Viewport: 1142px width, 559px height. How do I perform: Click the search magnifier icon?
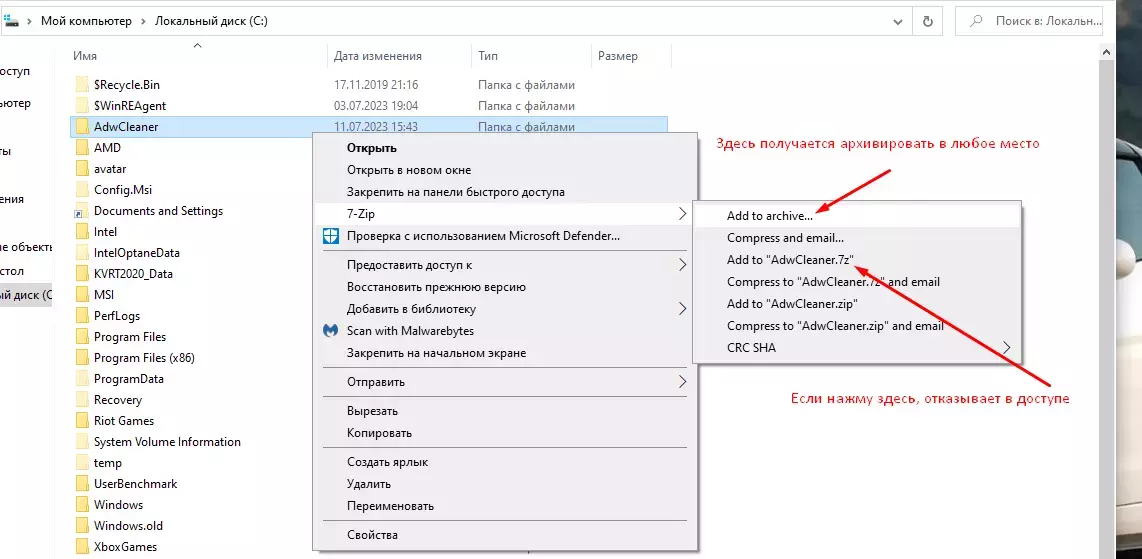coord(976,22)
